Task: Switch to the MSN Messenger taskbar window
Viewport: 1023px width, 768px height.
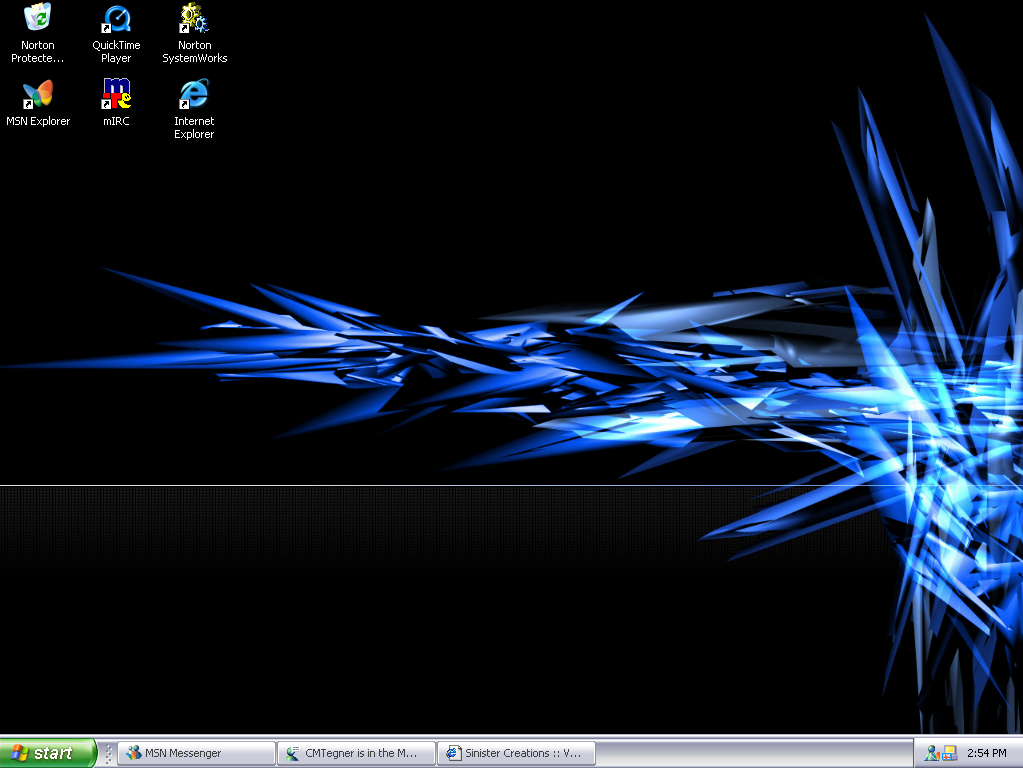Action: pos(196,753)
